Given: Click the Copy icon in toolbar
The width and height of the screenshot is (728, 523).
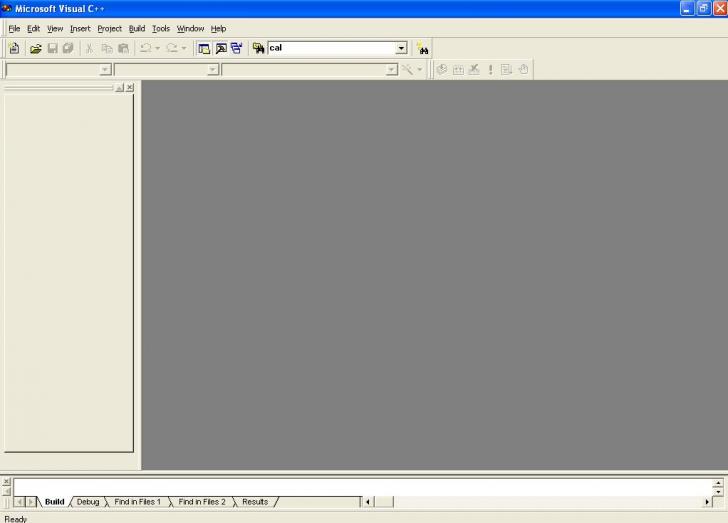Looking at the screenshot, I should click(107, 48).
